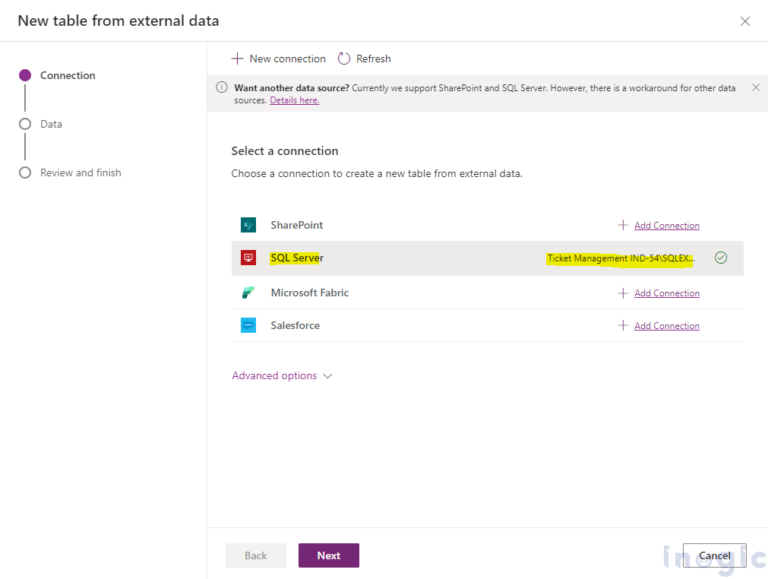This screenshot has width=768, height=579.
Task: Add Connection for Salesforce
Action: pos(667,326)
